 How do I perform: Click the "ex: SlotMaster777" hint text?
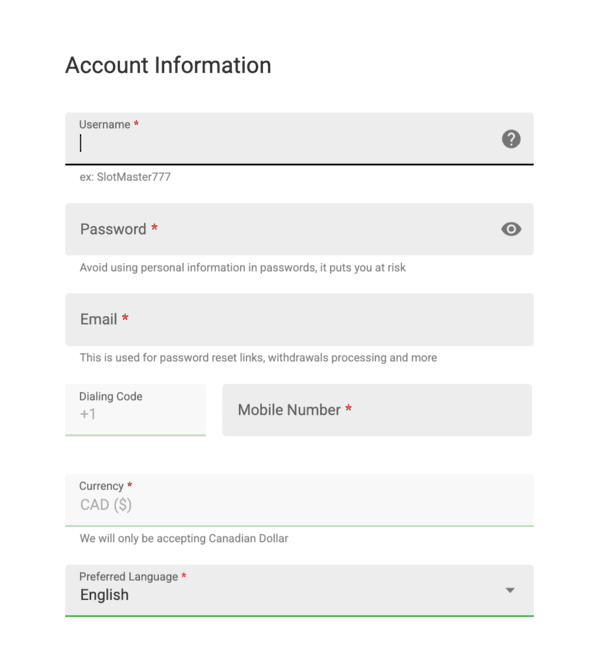(x=125, y=177)
